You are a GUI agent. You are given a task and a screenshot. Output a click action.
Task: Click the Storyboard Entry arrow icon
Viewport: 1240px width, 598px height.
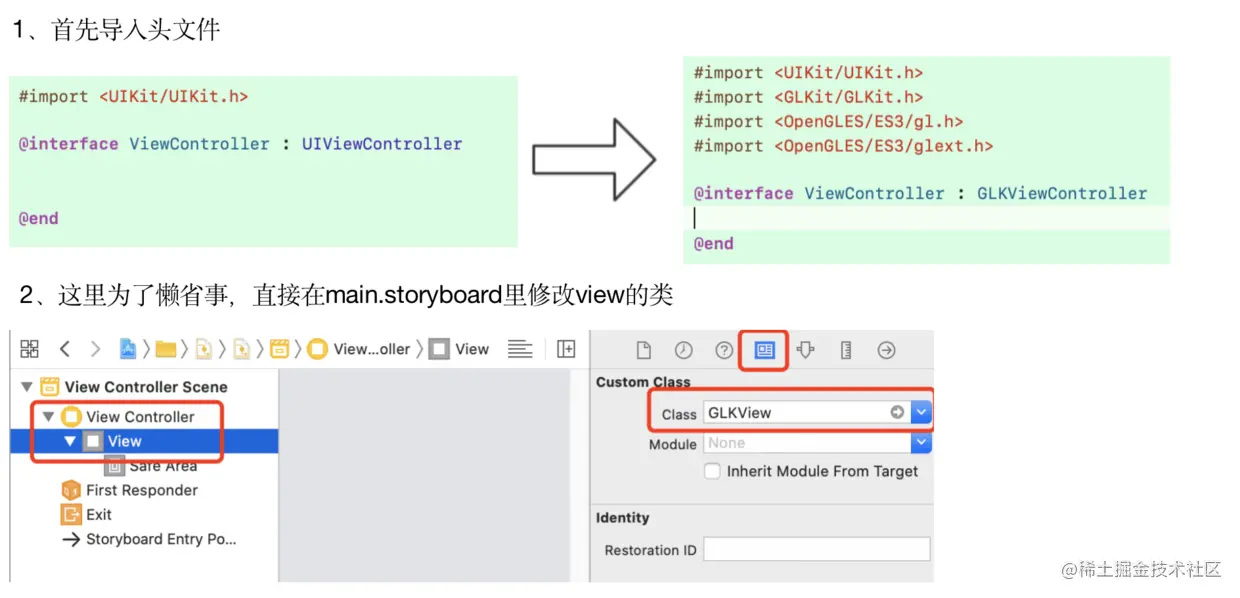(x=71, y=539)
